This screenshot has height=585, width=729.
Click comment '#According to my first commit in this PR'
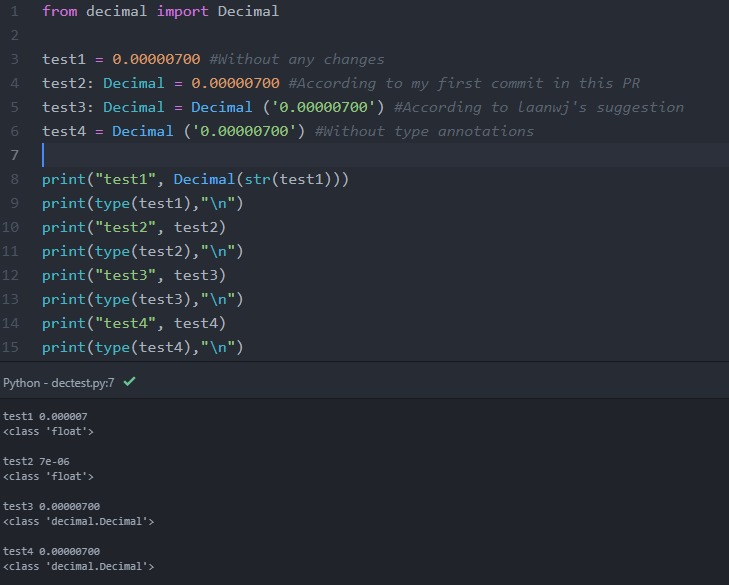[x=464, y=83]
